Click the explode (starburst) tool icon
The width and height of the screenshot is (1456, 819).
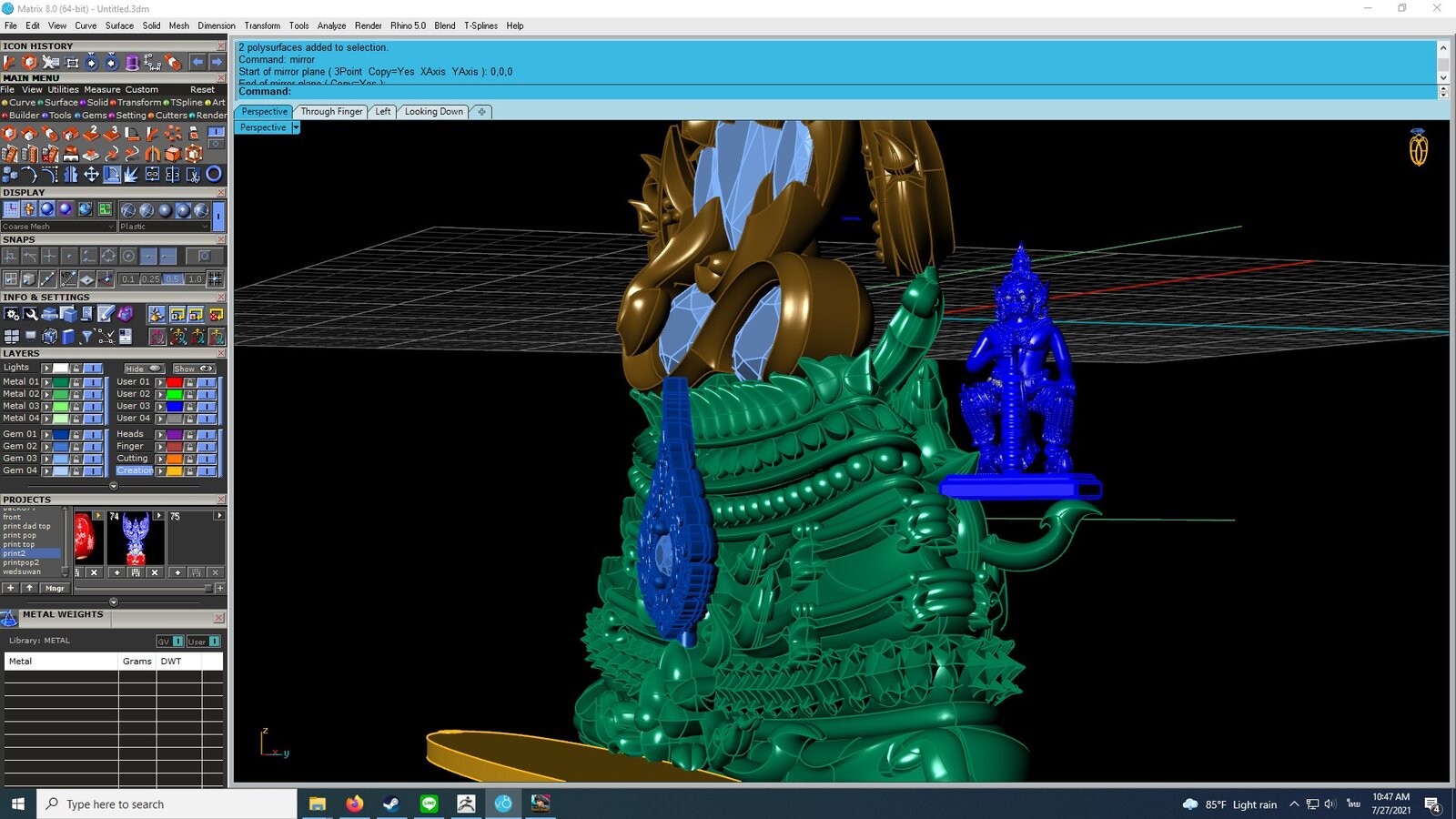[131, 174]
